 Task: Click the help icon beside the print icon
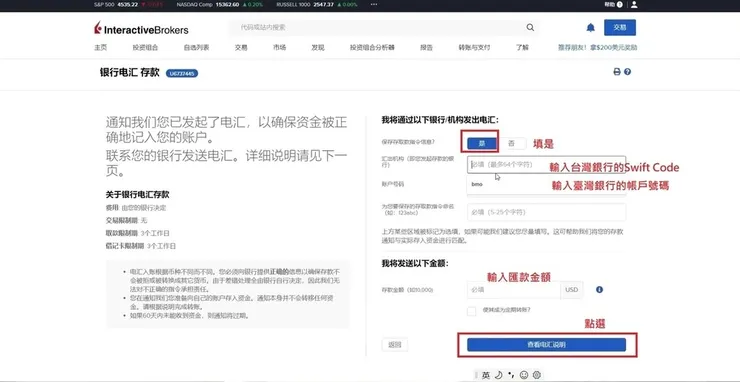coord(627,72)
